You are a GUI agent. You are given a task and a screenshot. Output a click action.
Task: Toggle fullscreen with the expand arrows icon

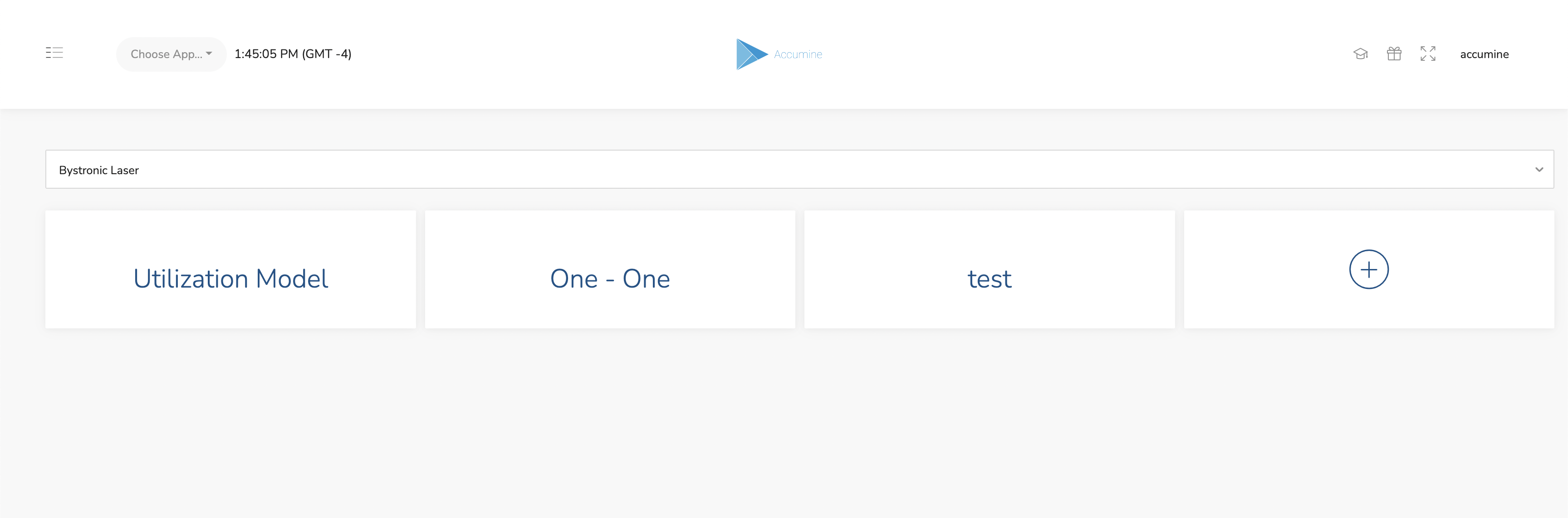point(1428,54)
